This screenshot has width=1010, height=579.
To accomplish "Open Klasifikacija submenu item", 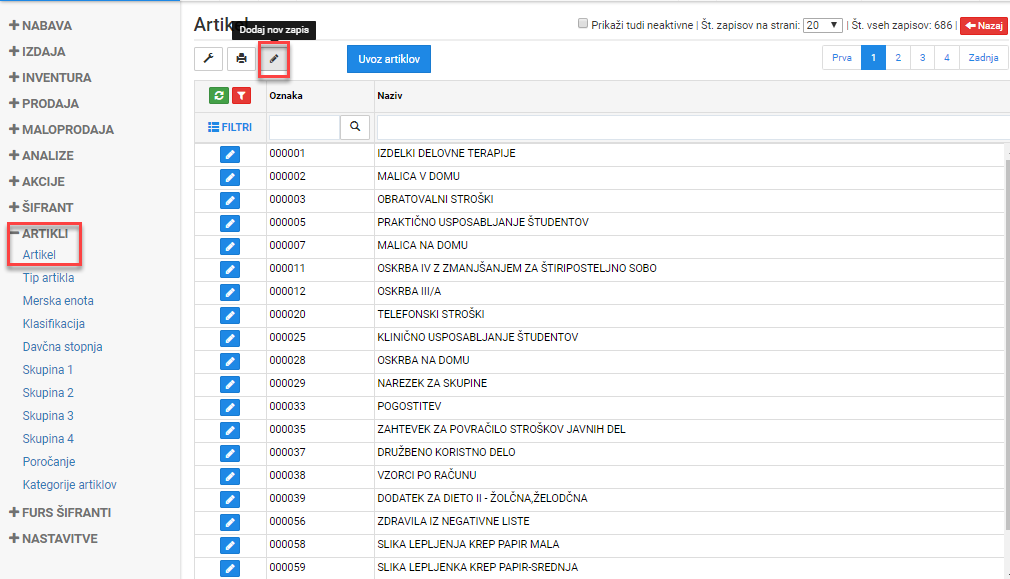I will point(53,324).
